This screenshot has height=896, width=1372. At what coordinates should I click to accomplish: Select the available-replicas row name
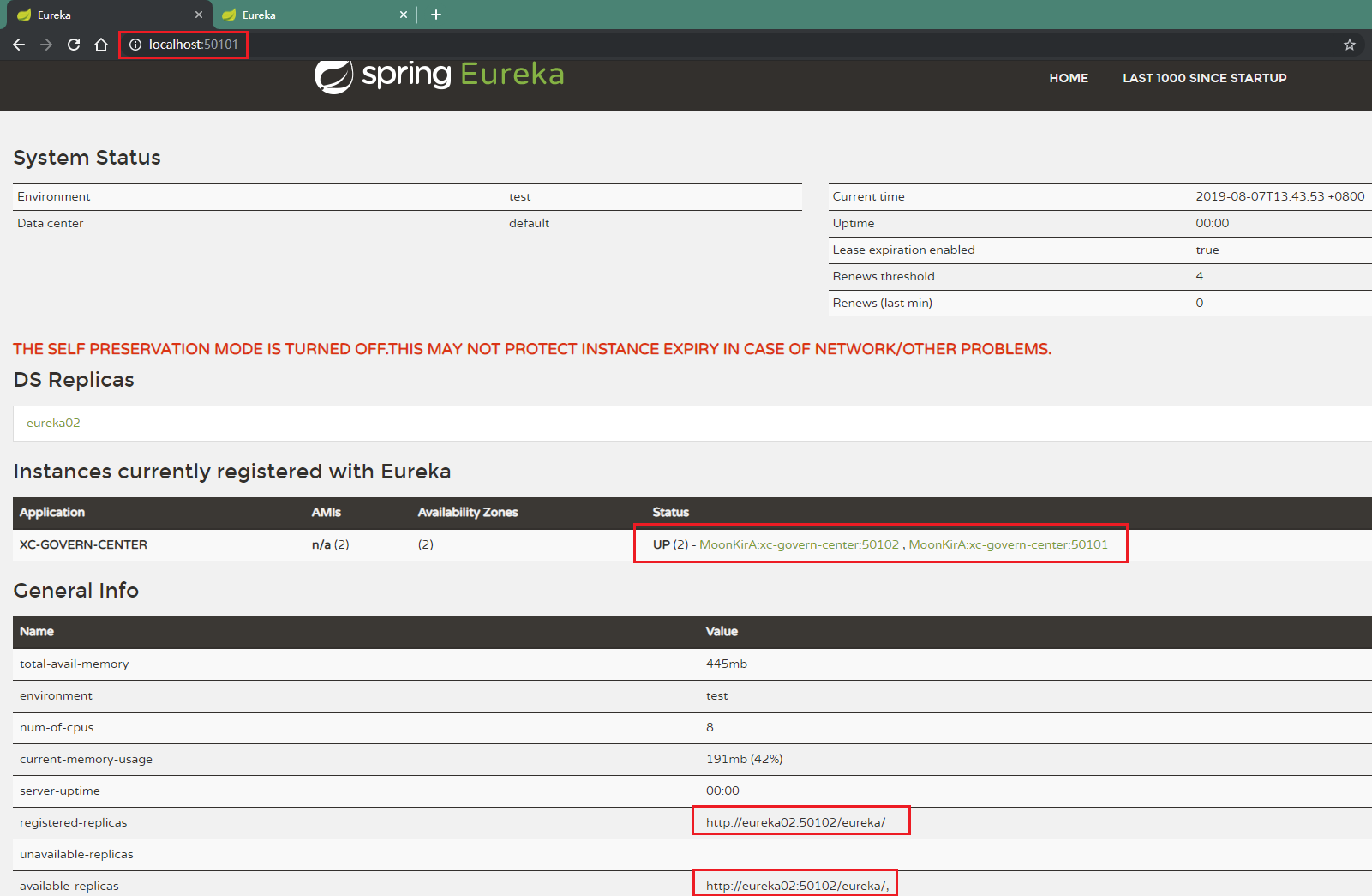coord(69,886)
